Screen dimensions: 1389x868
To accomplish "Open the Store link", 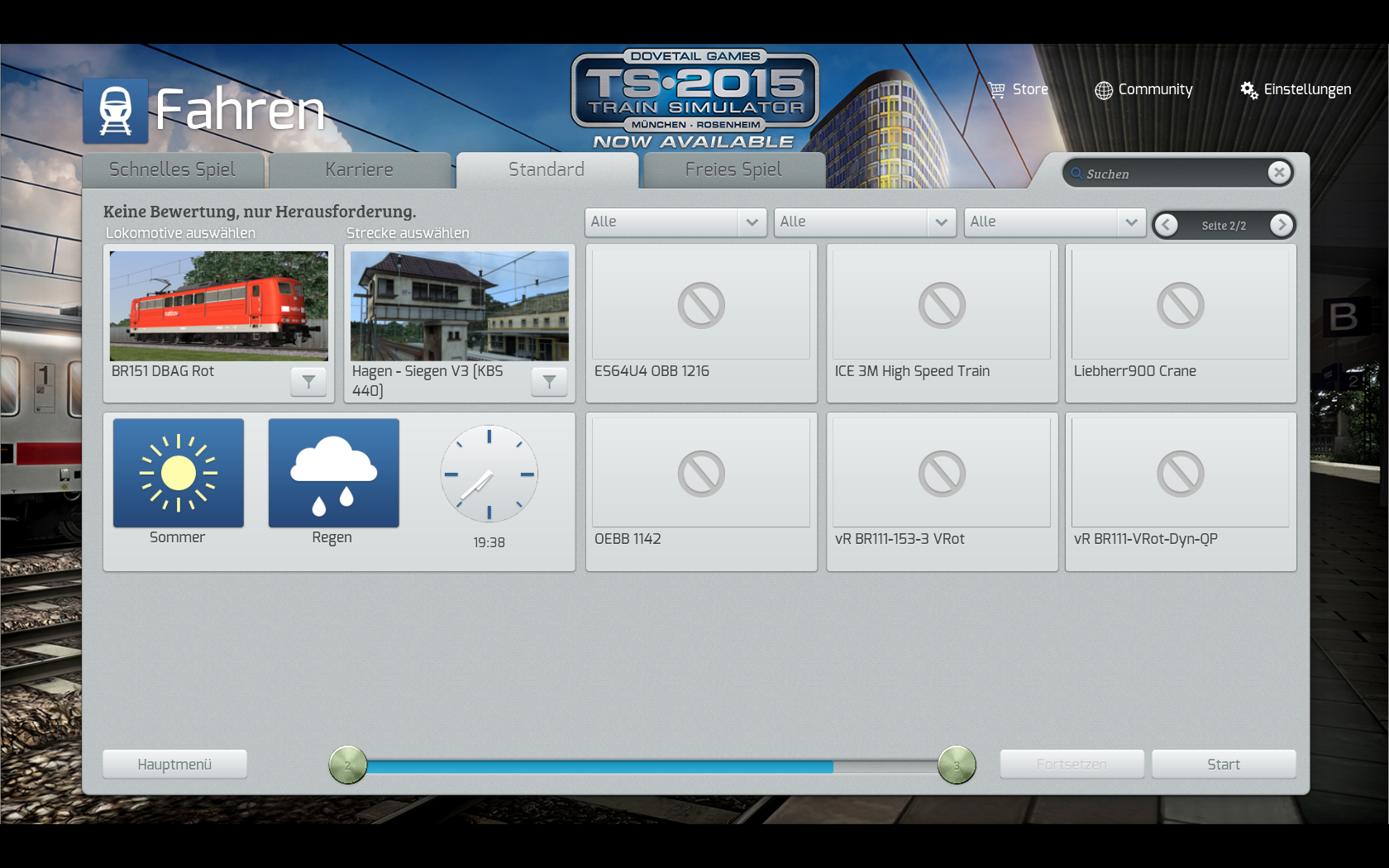I will [1030, 89].
